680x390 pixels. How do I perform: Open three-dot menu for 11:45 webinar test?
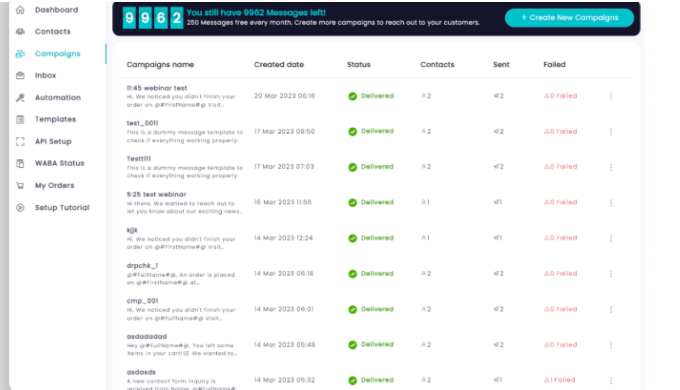point(611,96)
